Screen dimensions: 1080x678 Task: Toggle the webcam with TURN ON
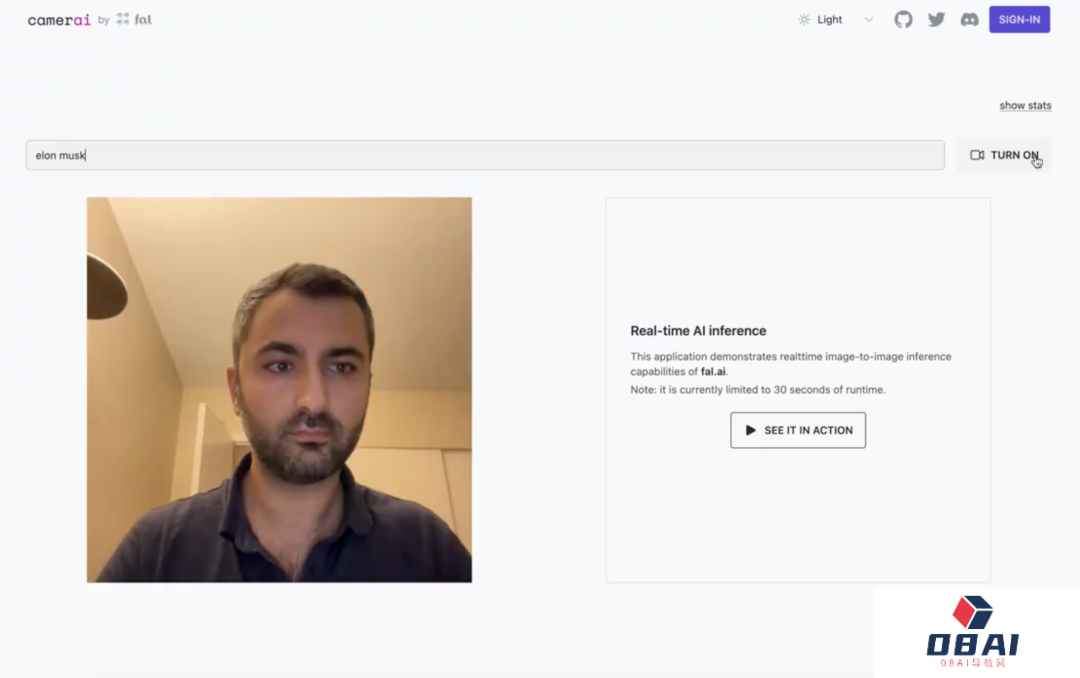coord(1004,155)
